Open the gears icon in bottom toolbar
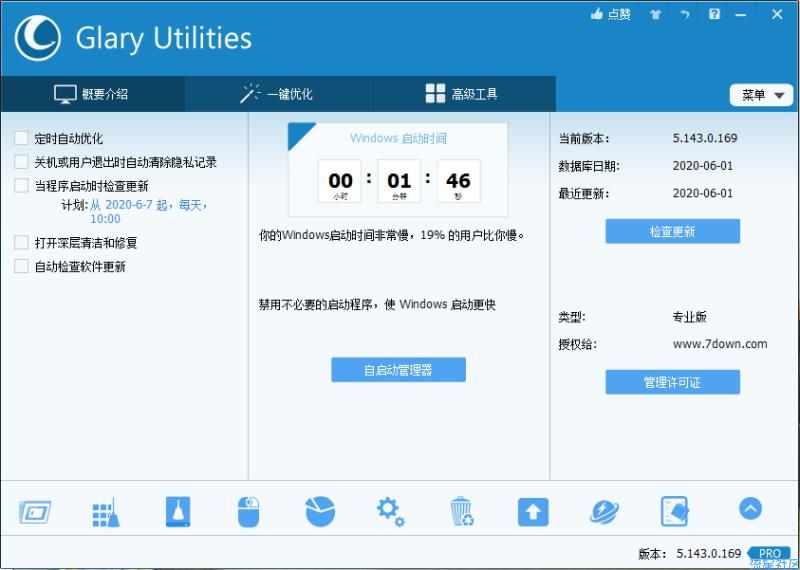This screenshot has height=570, width=800. pos(391,512)
